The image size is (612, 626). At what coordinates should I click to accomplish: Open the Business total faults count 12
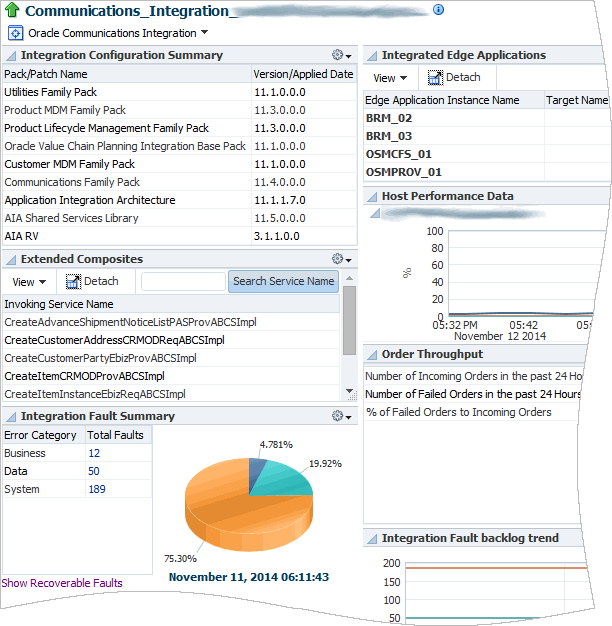coord(94,453)
